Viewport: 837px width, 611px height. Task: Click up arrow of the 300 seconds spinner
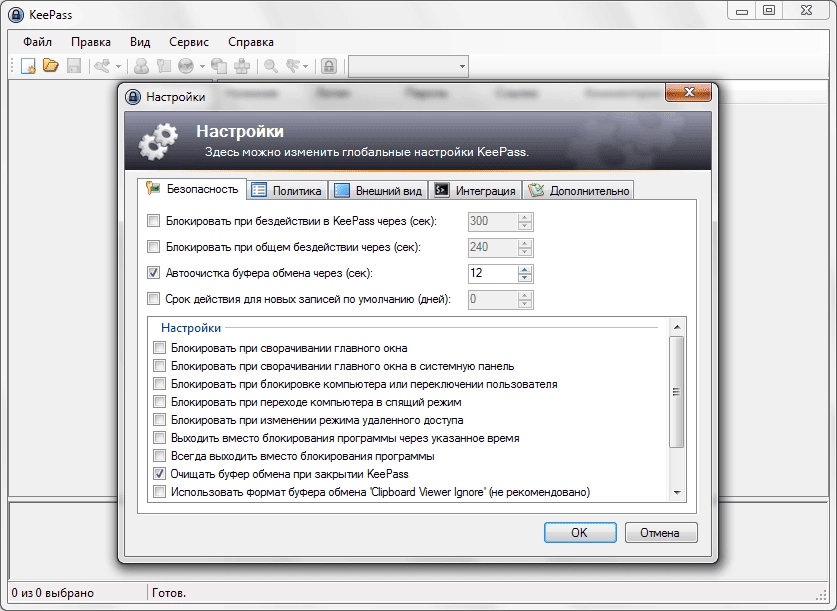pyautogui.click(x=525, y=217)
